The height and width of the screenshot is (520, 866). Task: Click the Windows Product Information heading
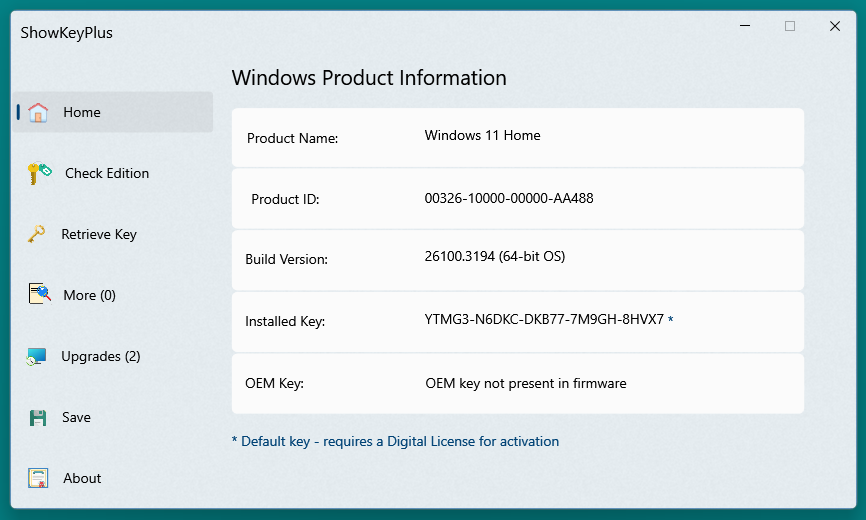pos(369,78)
